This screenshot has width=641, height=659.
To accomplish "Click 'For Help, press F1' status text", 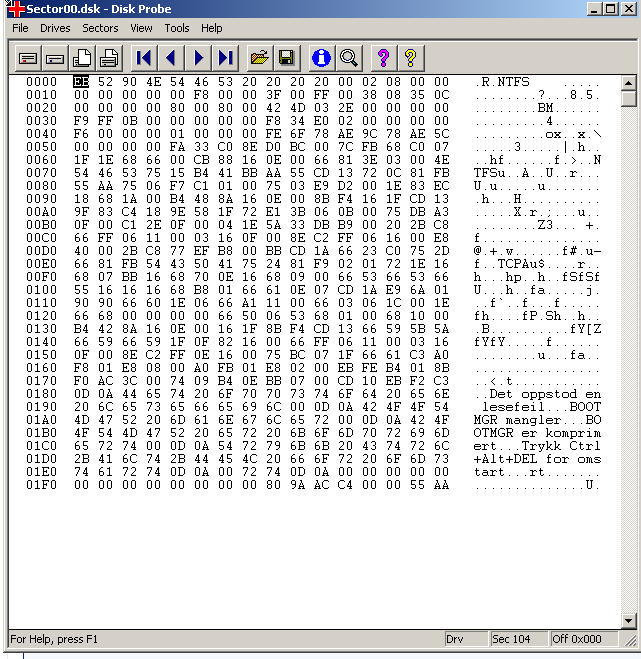I will tap(54, 639).
